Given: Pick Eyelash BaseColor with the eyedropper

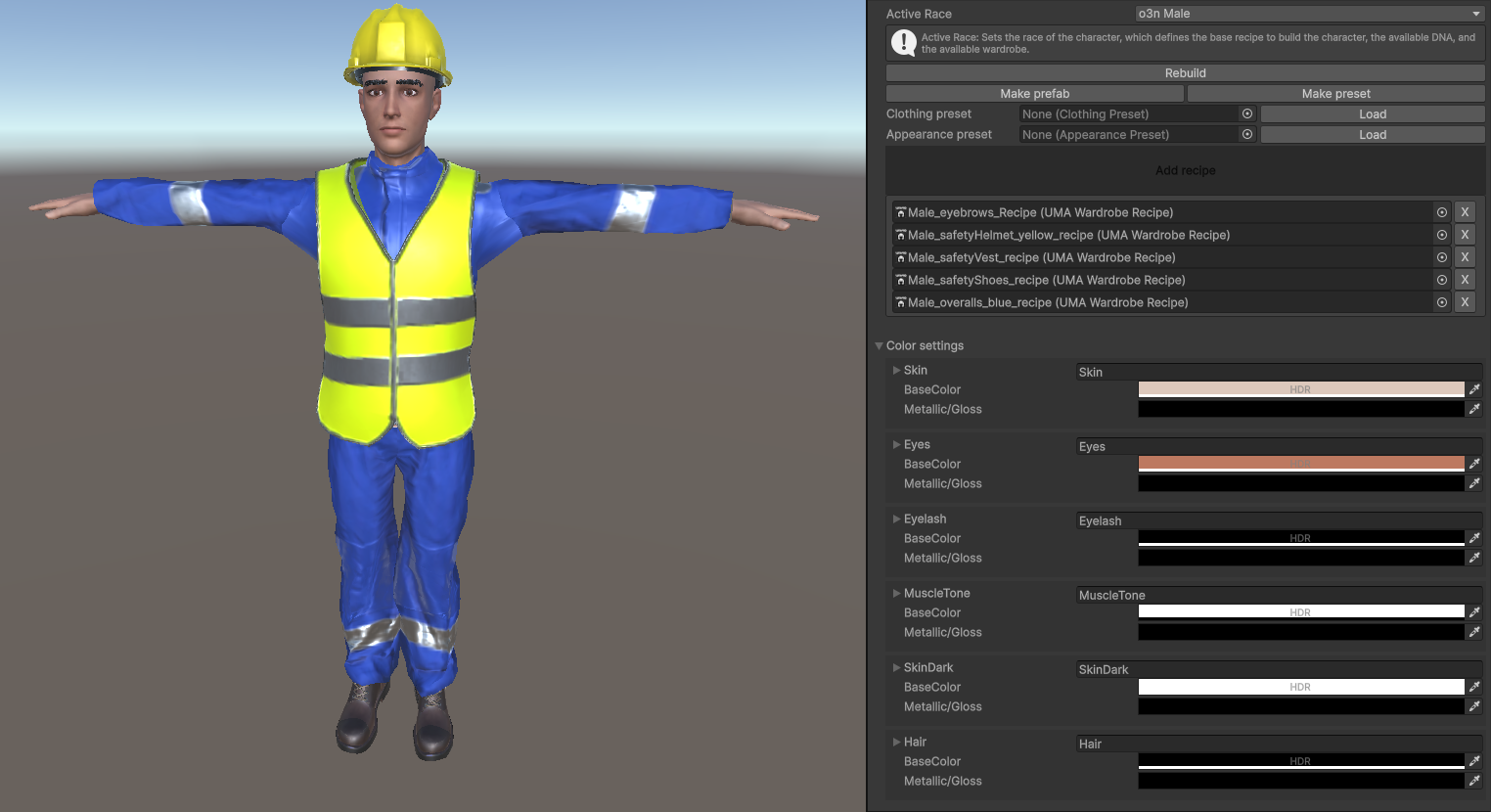Looking at the screenshot, I should (x=1474, y=538).
